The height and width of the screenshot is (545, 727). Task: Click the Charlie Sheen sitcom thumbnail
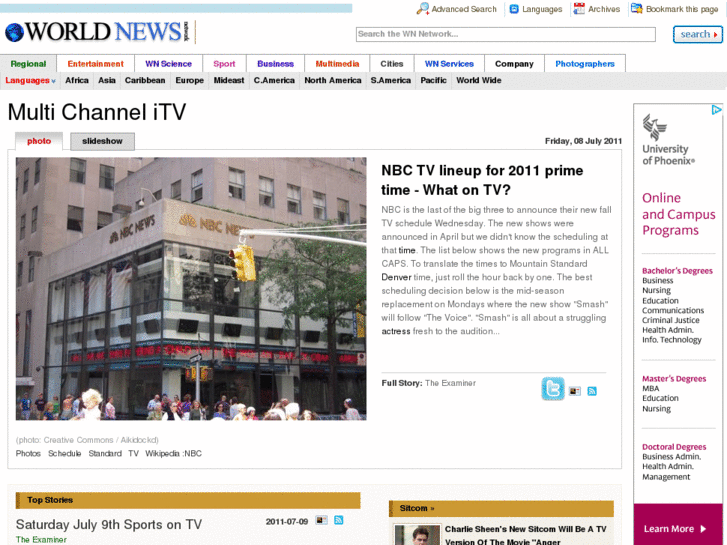tap(417, 535)
